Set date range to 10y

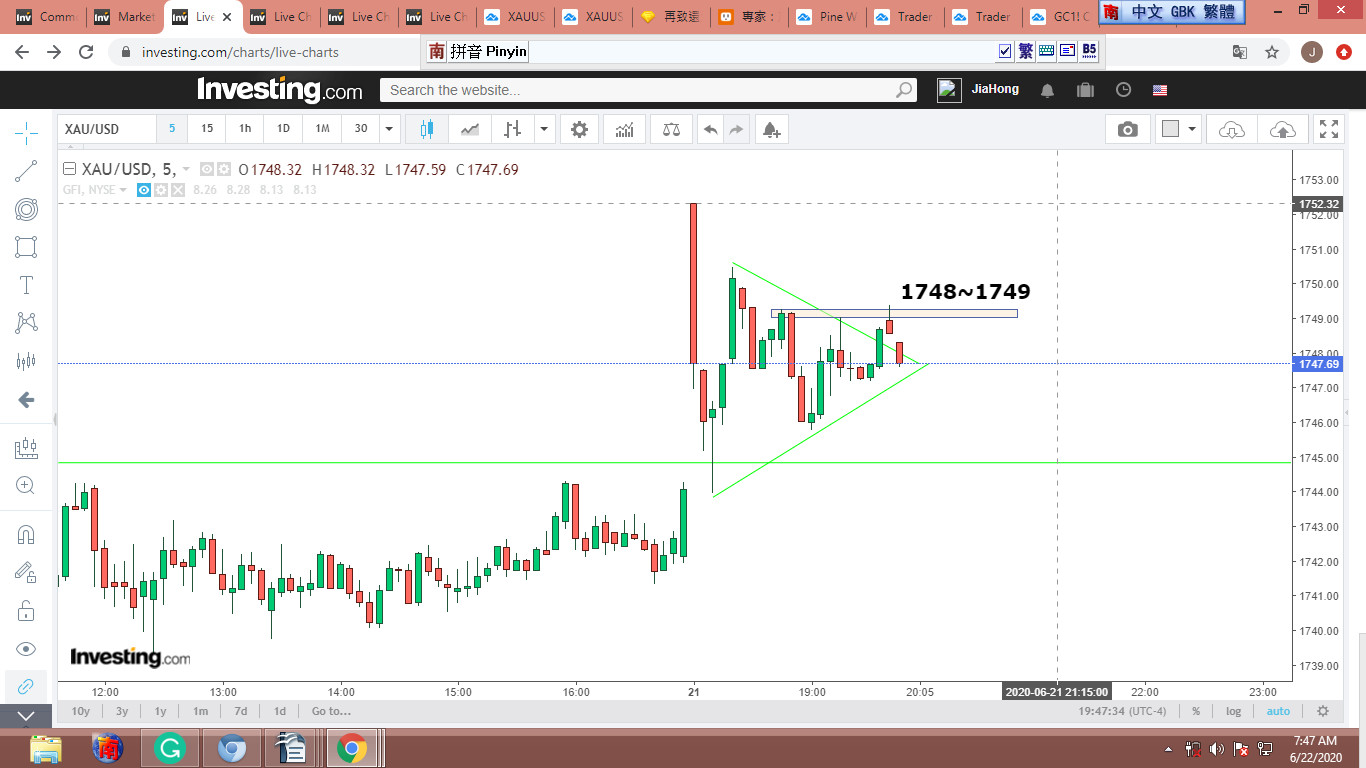coord(81,711)
